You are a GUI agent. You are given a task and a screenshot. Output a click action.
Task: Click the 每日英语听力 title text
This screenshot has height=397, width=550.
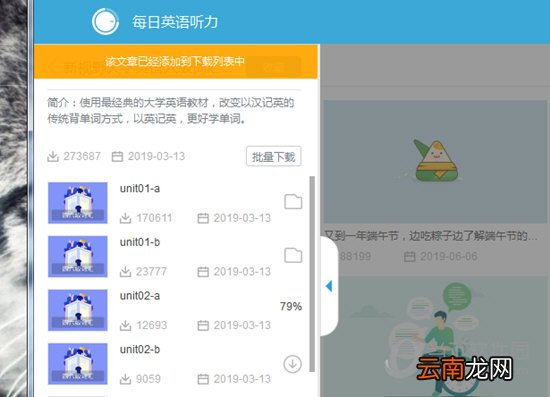tap(175, 22)
